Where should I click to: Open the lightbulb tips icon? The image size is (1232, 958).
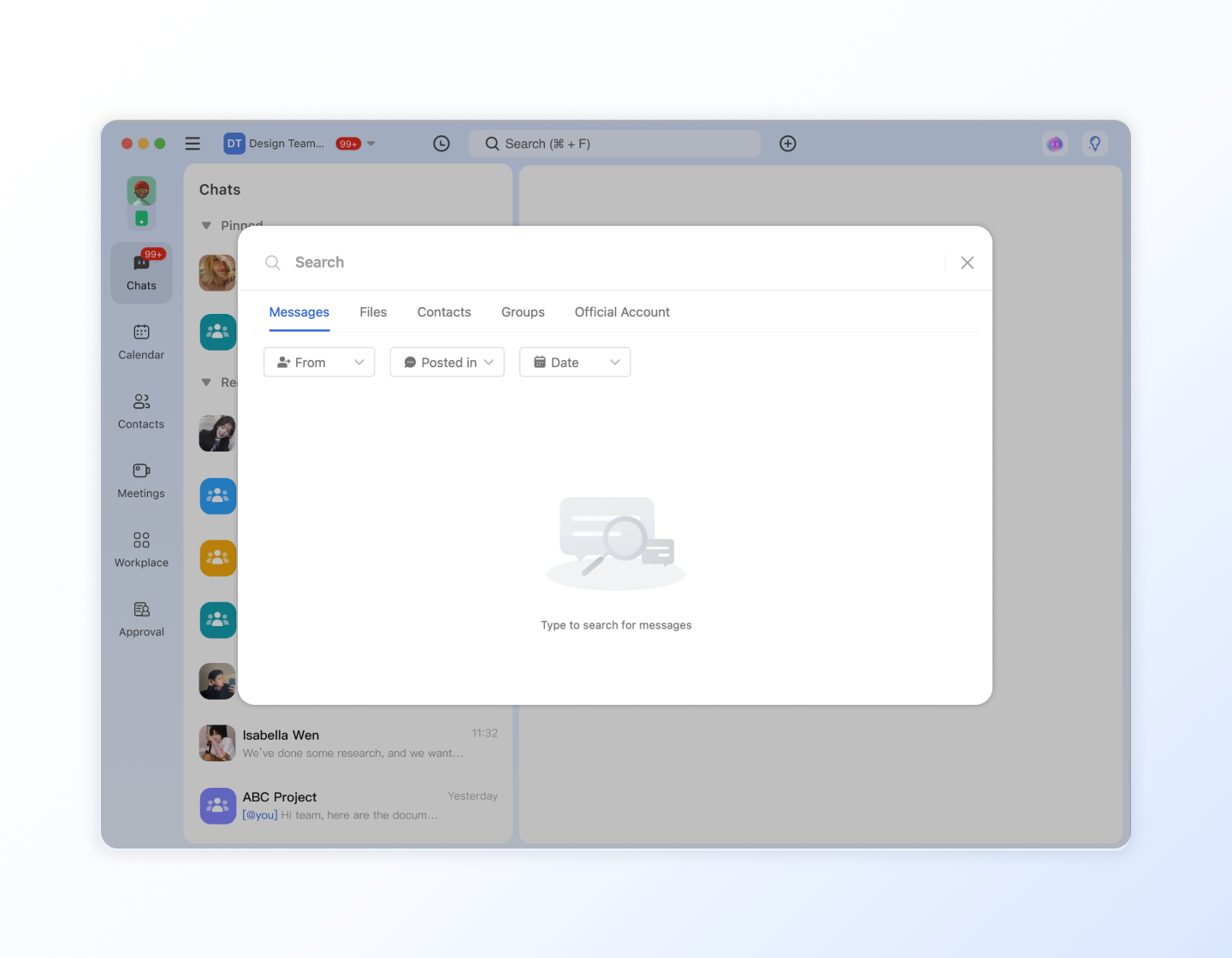1094,144
